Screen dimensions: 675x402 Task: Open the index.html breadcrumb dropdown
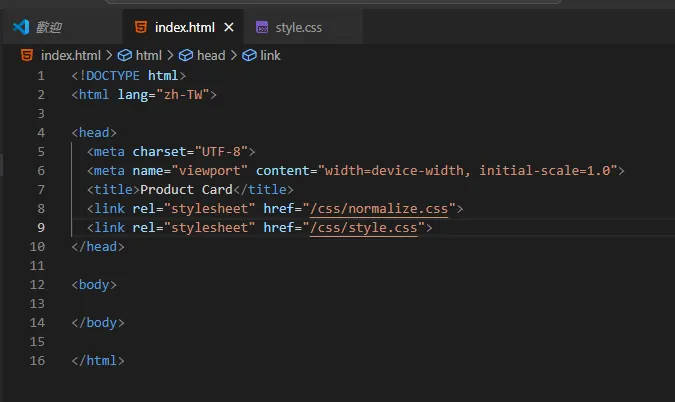pos(71,56)
